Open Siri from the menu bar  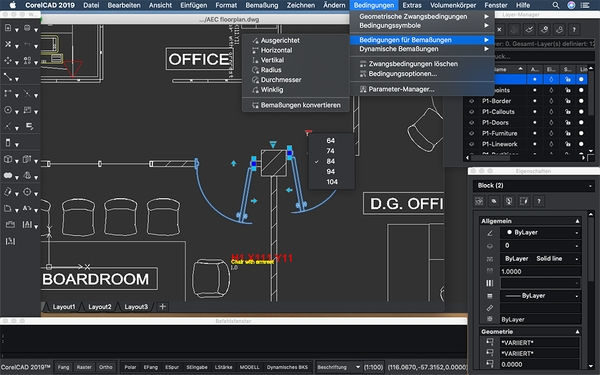[x=571, y=5]
